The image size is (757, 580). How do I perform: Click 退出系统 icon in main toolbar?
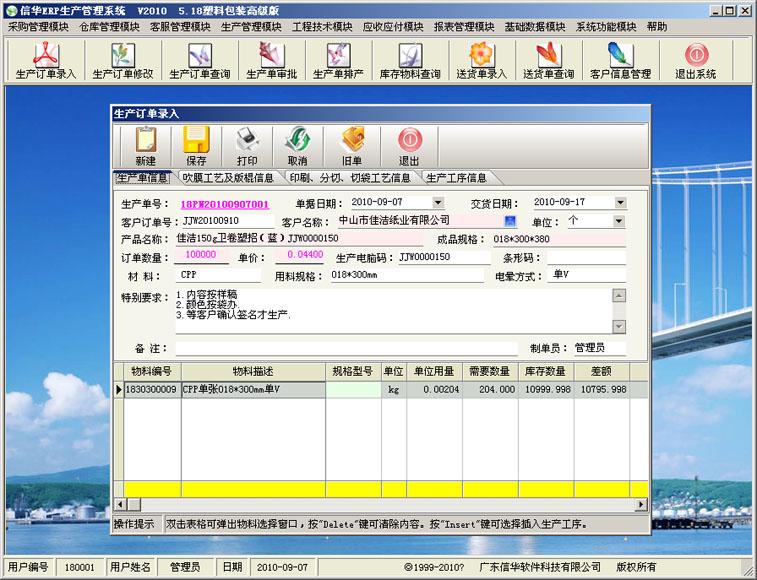pos(696,61)
